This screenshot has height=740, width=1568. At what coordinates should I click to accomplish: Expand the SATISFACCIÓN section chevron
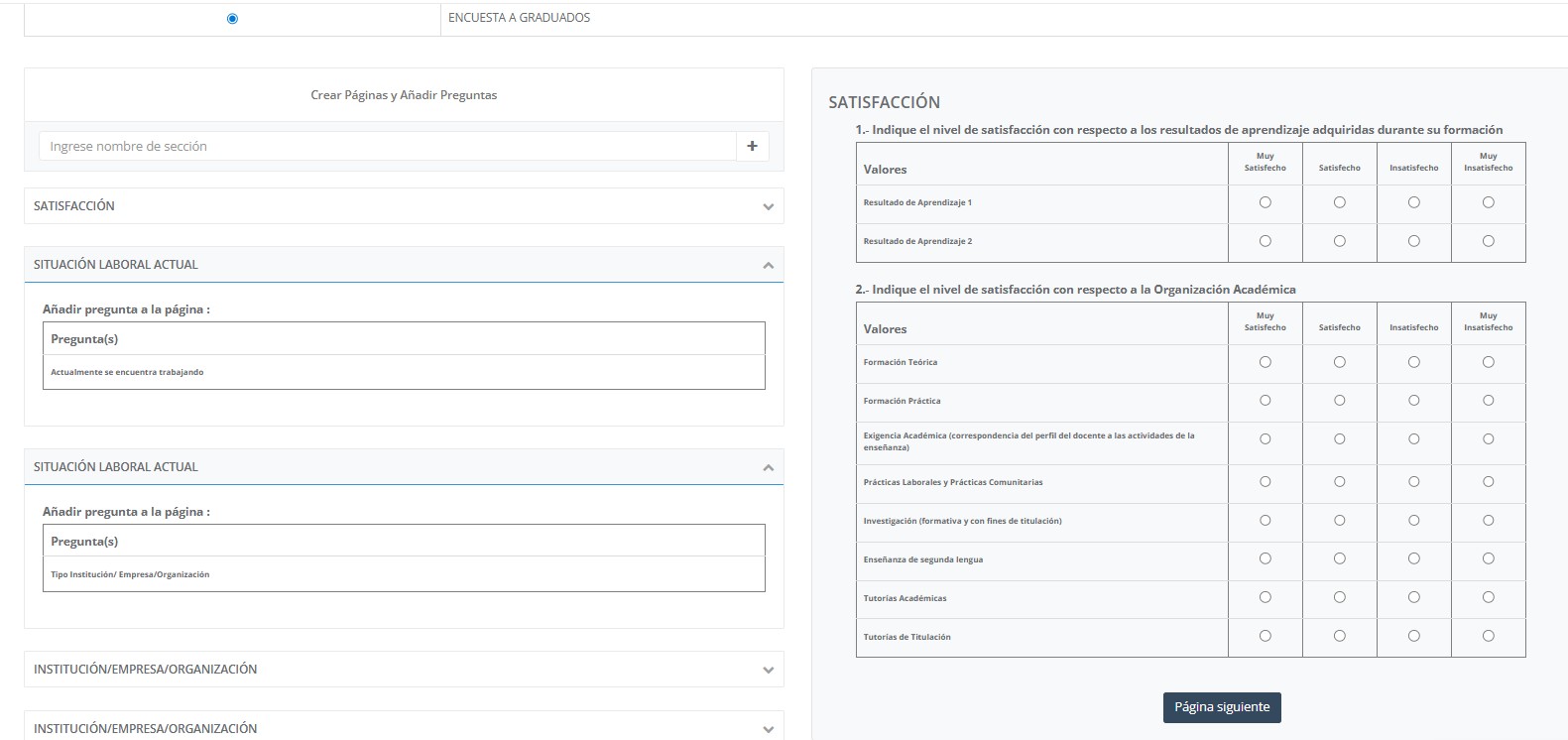768,206
